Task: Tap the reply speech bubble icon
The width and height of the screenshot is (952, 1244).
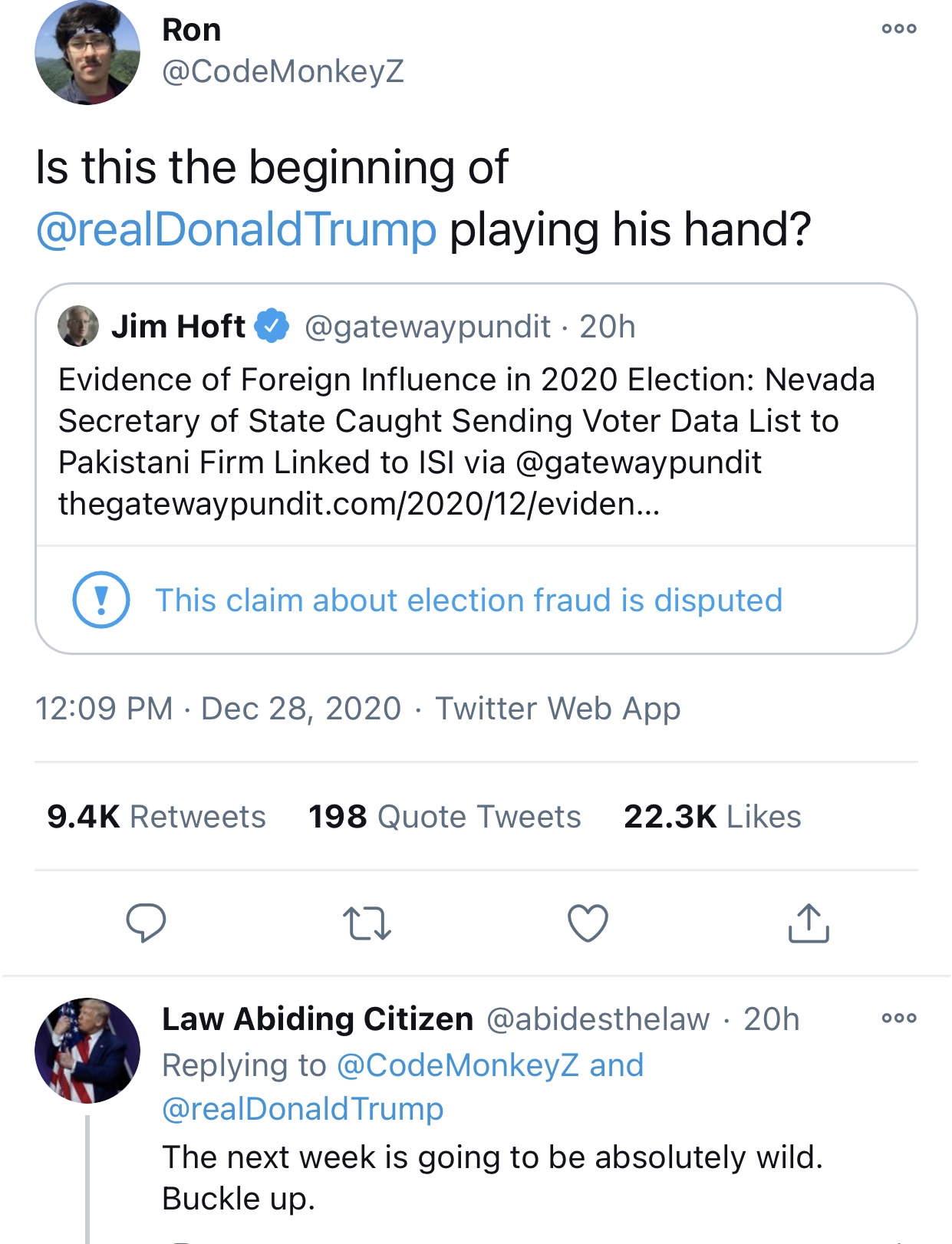Action: [146, 923]
